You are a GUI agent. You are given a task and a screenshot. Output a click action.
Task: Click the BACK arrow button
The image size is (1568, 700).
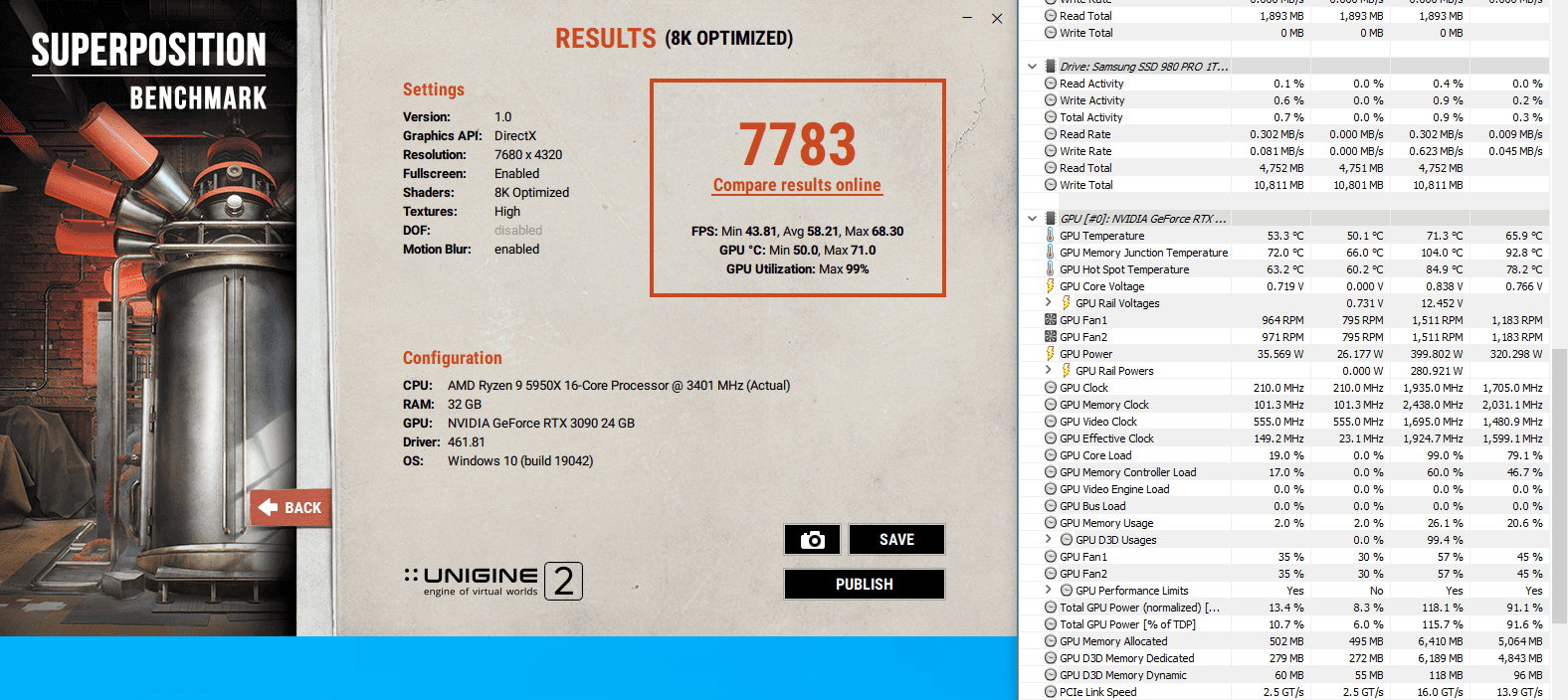pos(291,507)
